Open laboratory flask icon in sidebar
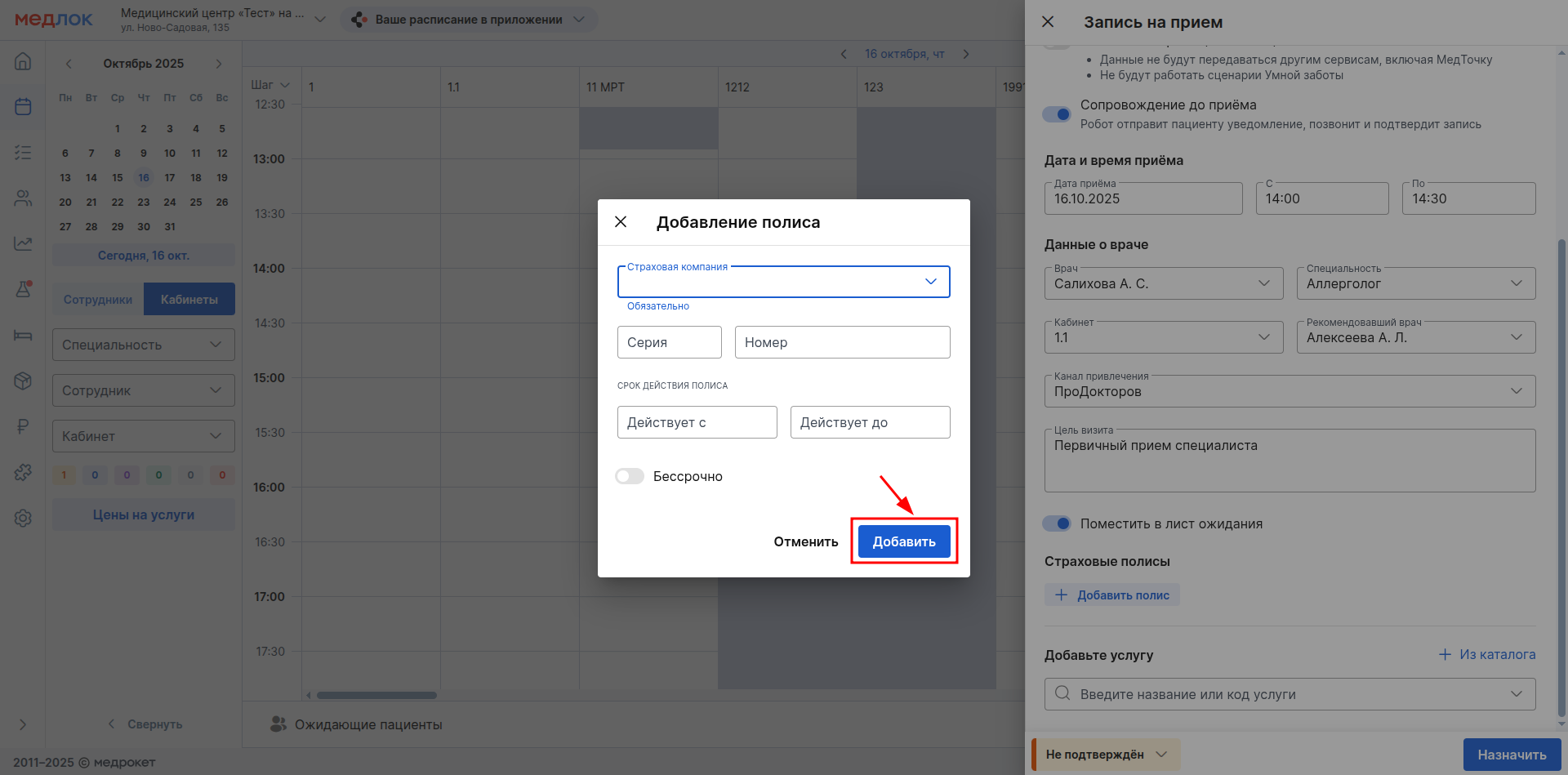 23,289
